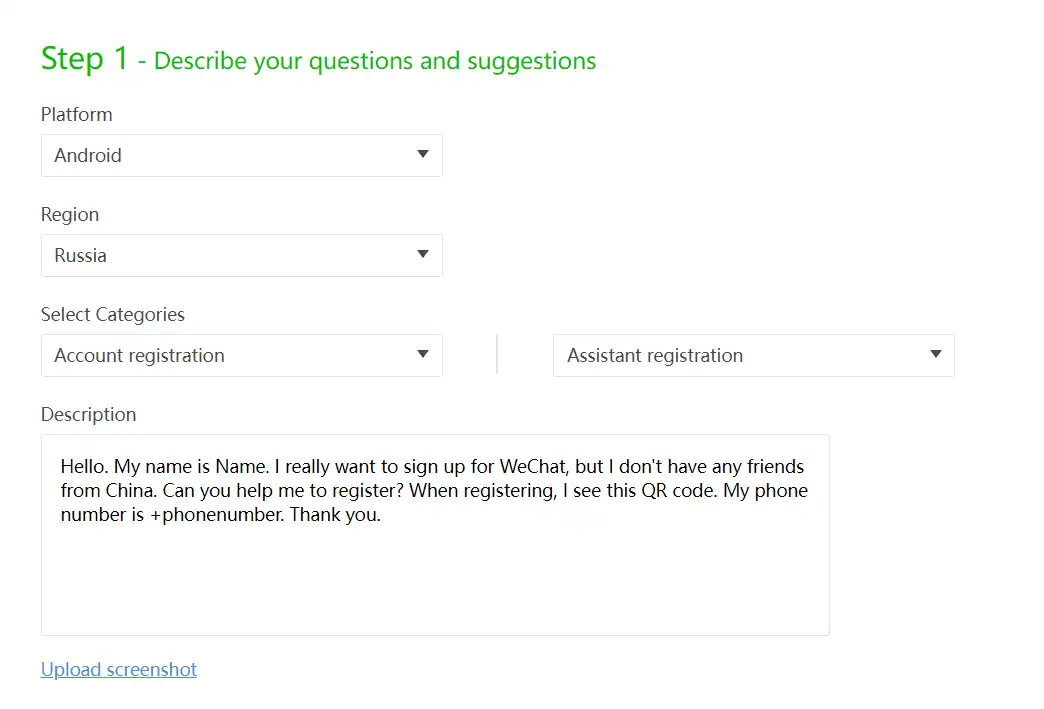This screenshot has height=709, width=1044.
Task: Click the Upload screenshot link
Action: click(118, 670)
